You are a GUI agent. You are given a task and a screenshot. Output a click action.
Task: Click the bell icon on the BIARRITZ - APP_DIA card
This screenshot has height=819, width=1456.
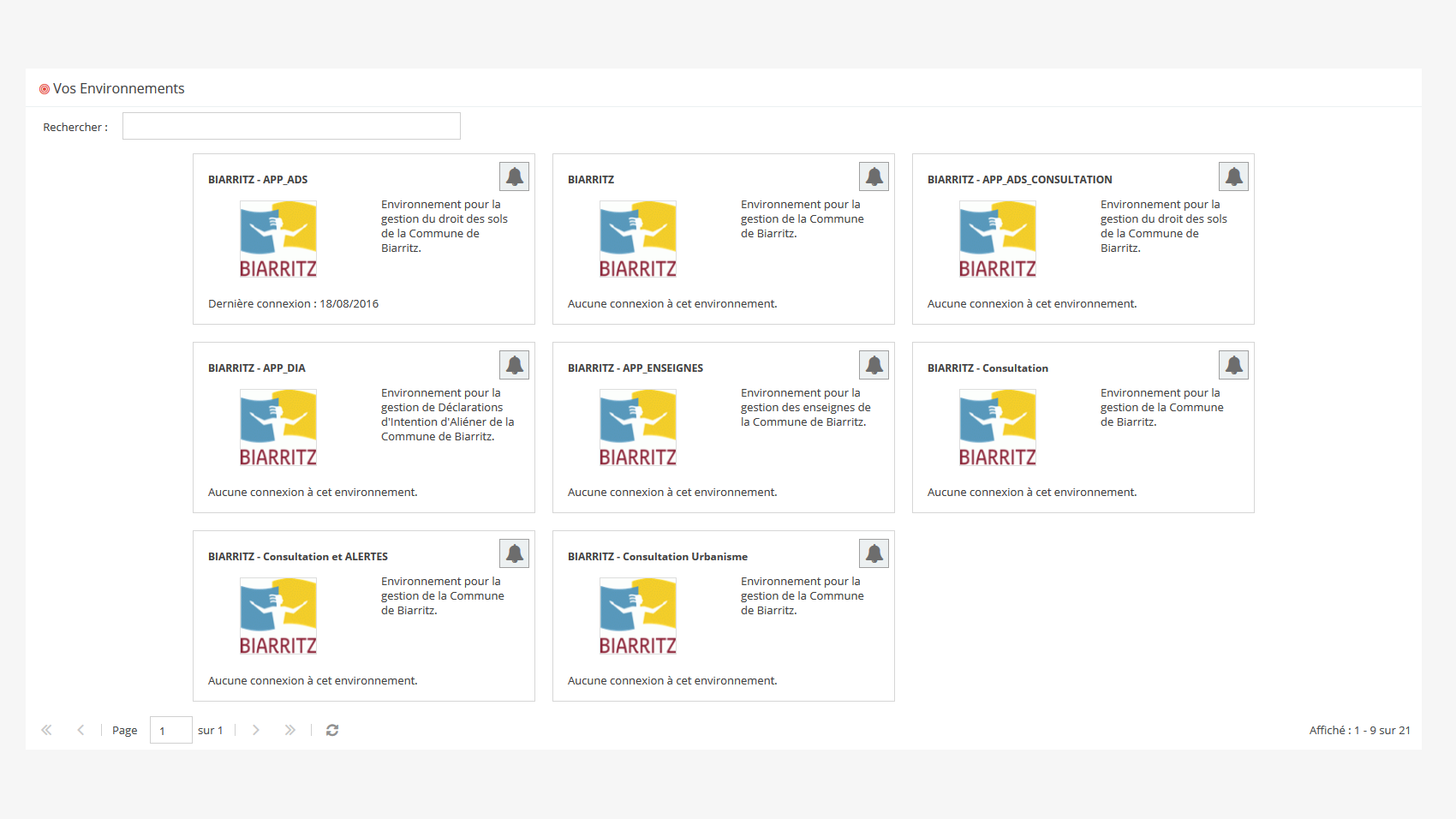pyautogui.click(x=514, y=365)
